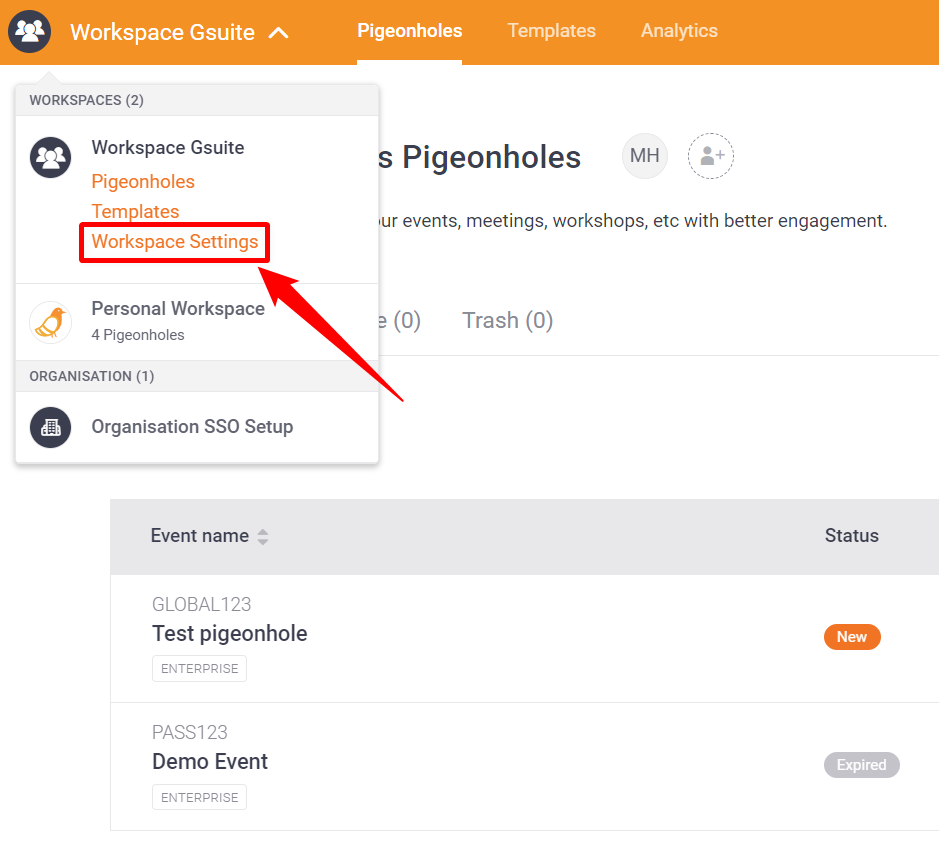Click the Workspace Gsuite icon in dropdown list
The width and height of the screenshot is (939, 857).
point(50,158)
